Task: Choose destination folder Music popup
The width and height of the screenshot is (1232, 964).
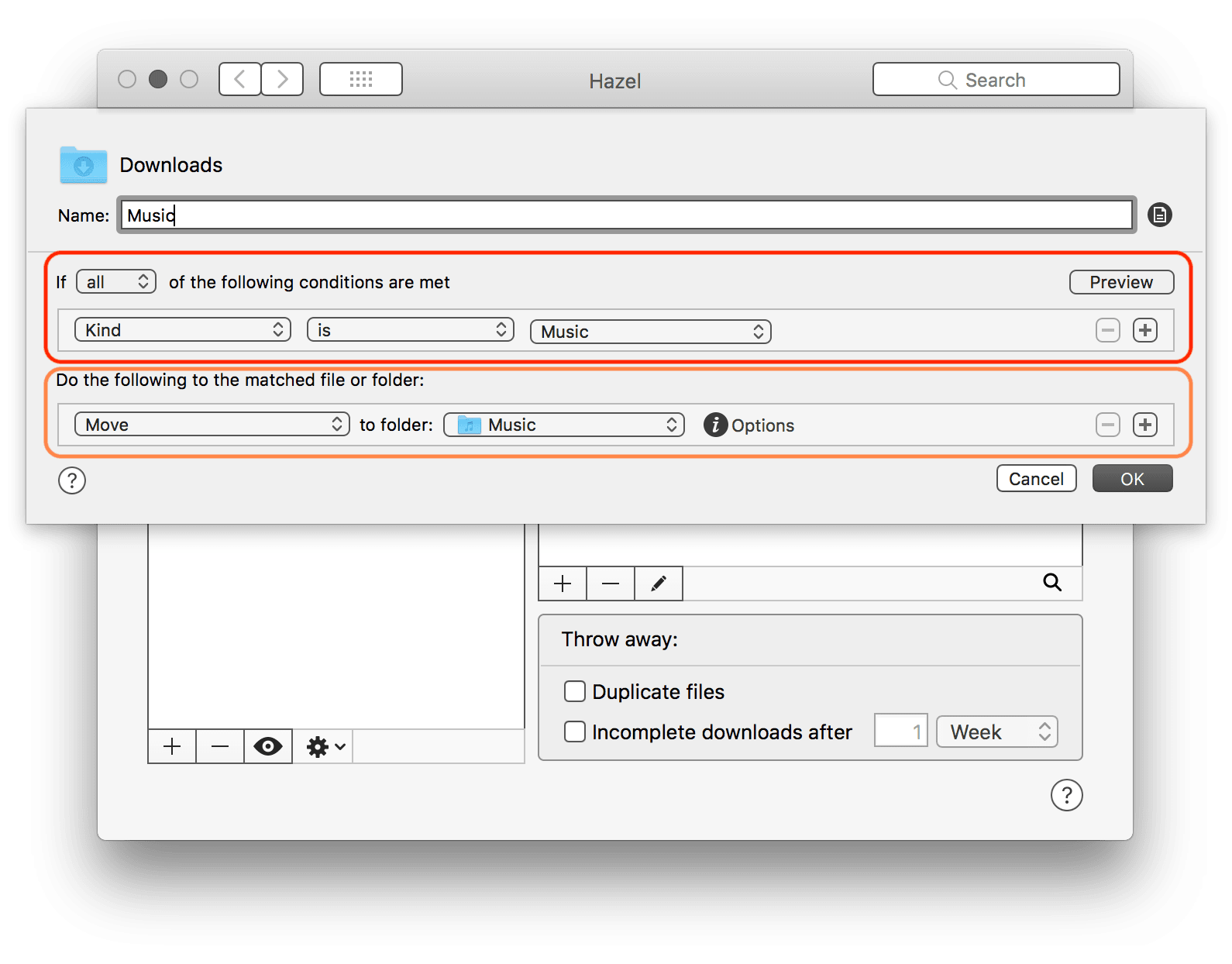Action: [563, 425]
